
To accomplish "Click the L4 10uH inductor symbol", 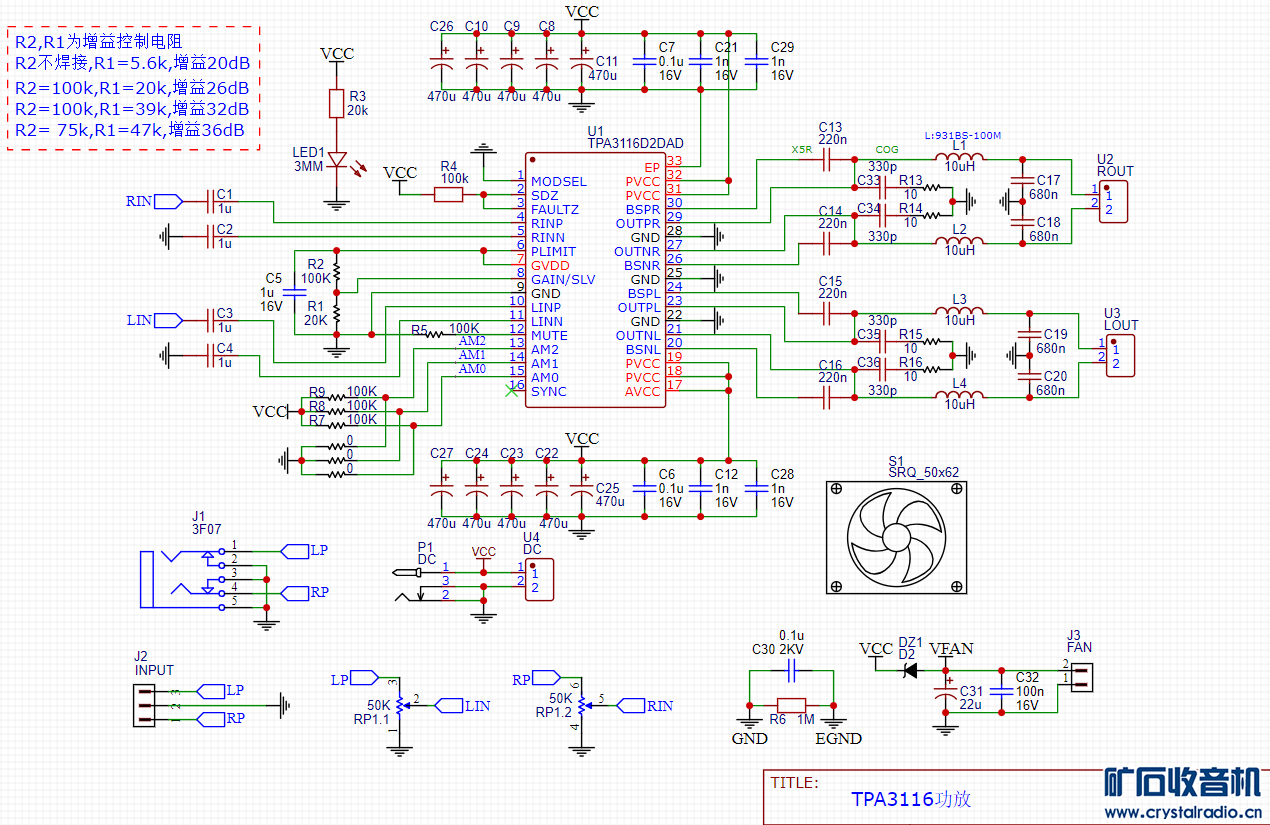I will click(x=960, y=395).
